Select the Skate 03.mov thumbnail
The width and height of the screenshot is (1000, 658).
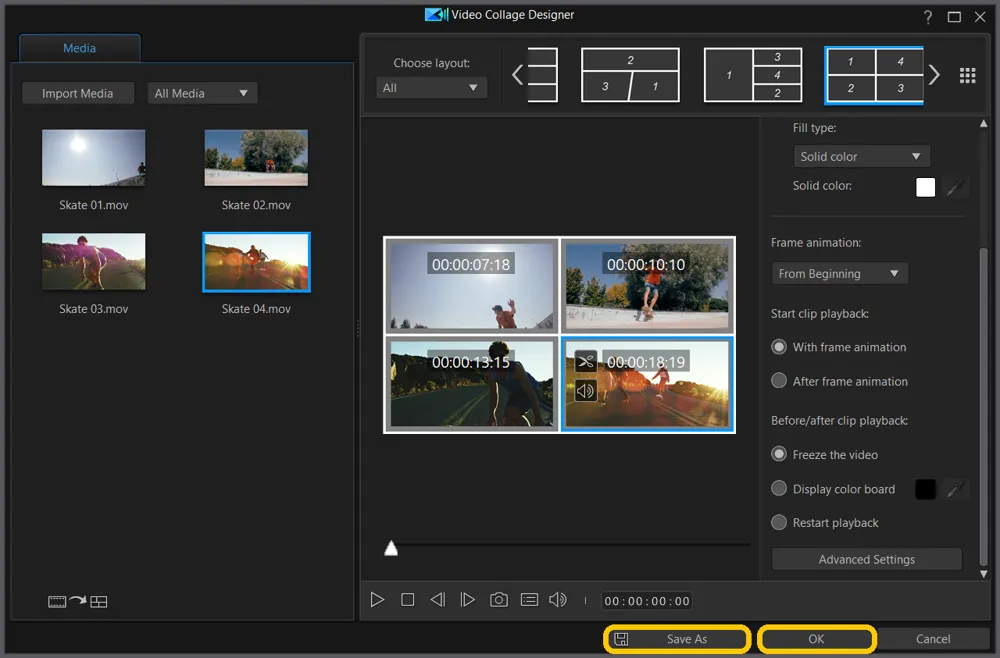[x=94, y=261]
